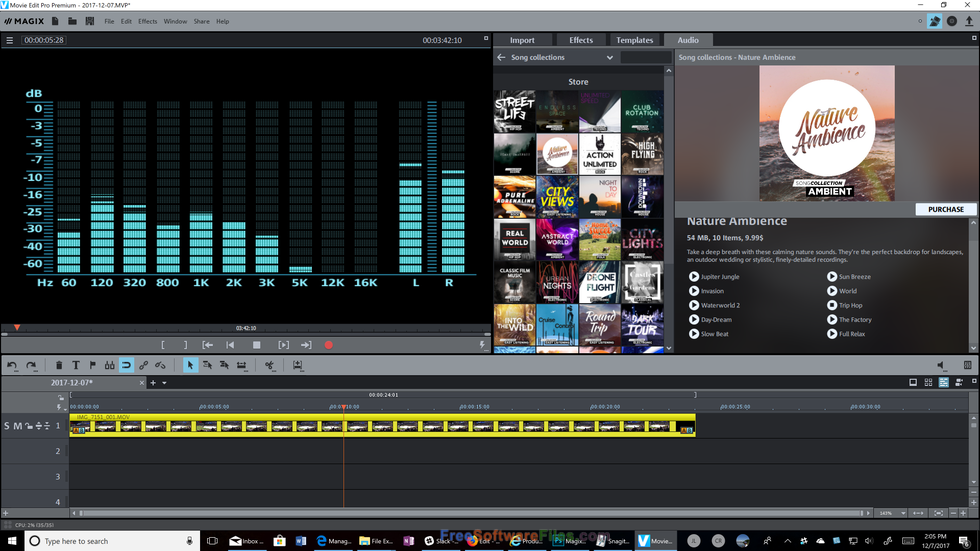Jump to range start button

click(208, 345)
